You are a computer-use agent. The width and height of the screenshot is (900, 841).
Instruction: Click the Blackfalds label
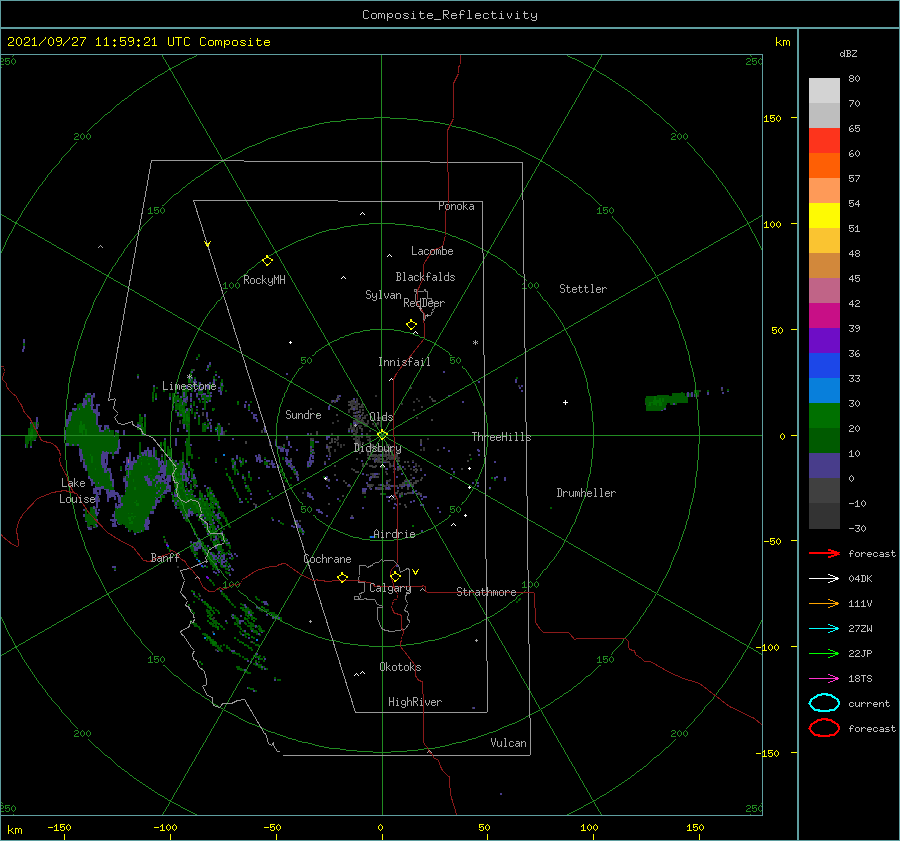point(425,277)
